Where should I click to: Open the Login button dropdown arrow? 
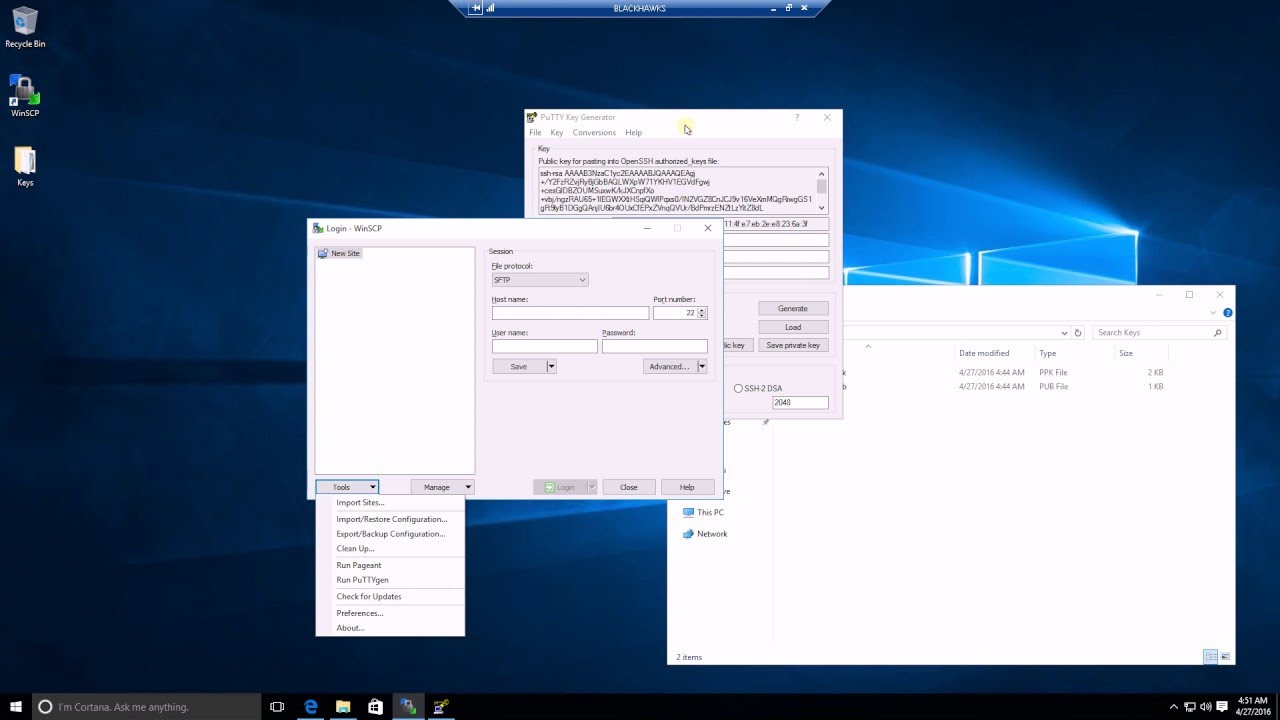coord(592,487)
